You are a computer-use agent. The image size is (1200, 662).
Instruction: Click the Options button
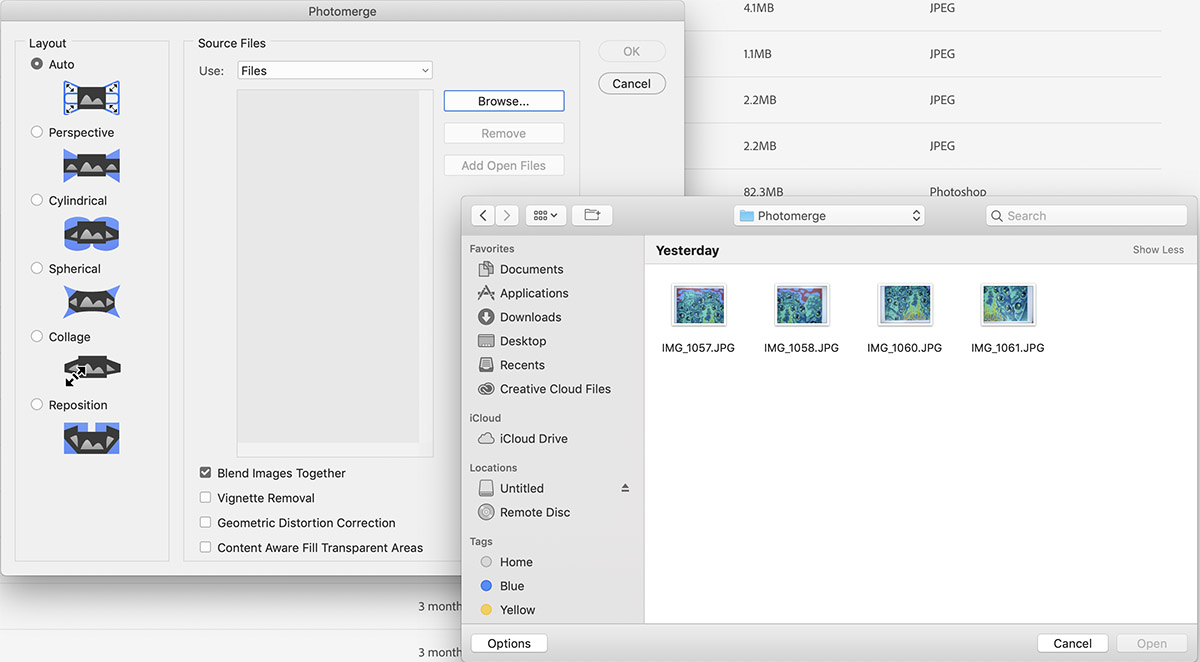click(509, 644)
